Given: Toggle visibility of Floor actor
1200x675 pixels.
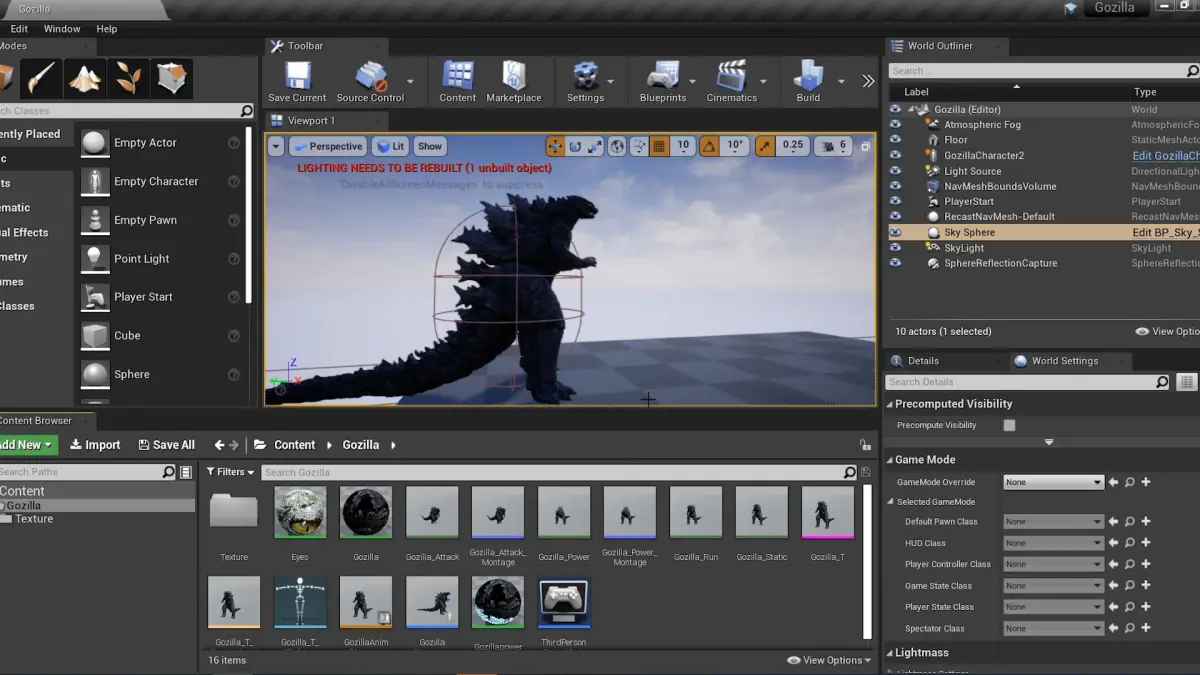Looking at the screenshot, I should click(895, 140).
